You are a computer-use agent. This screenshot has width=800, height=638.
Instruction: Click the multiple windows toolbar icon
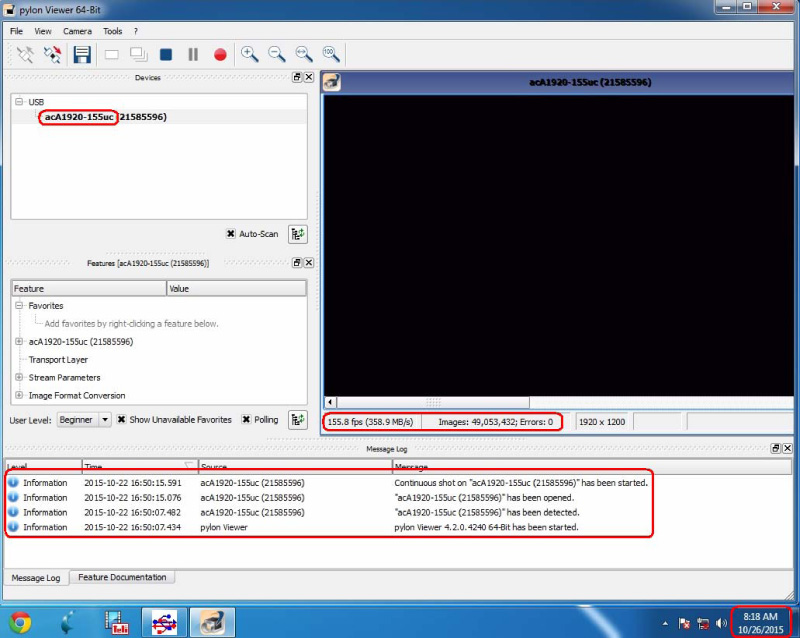pos(138,54)
